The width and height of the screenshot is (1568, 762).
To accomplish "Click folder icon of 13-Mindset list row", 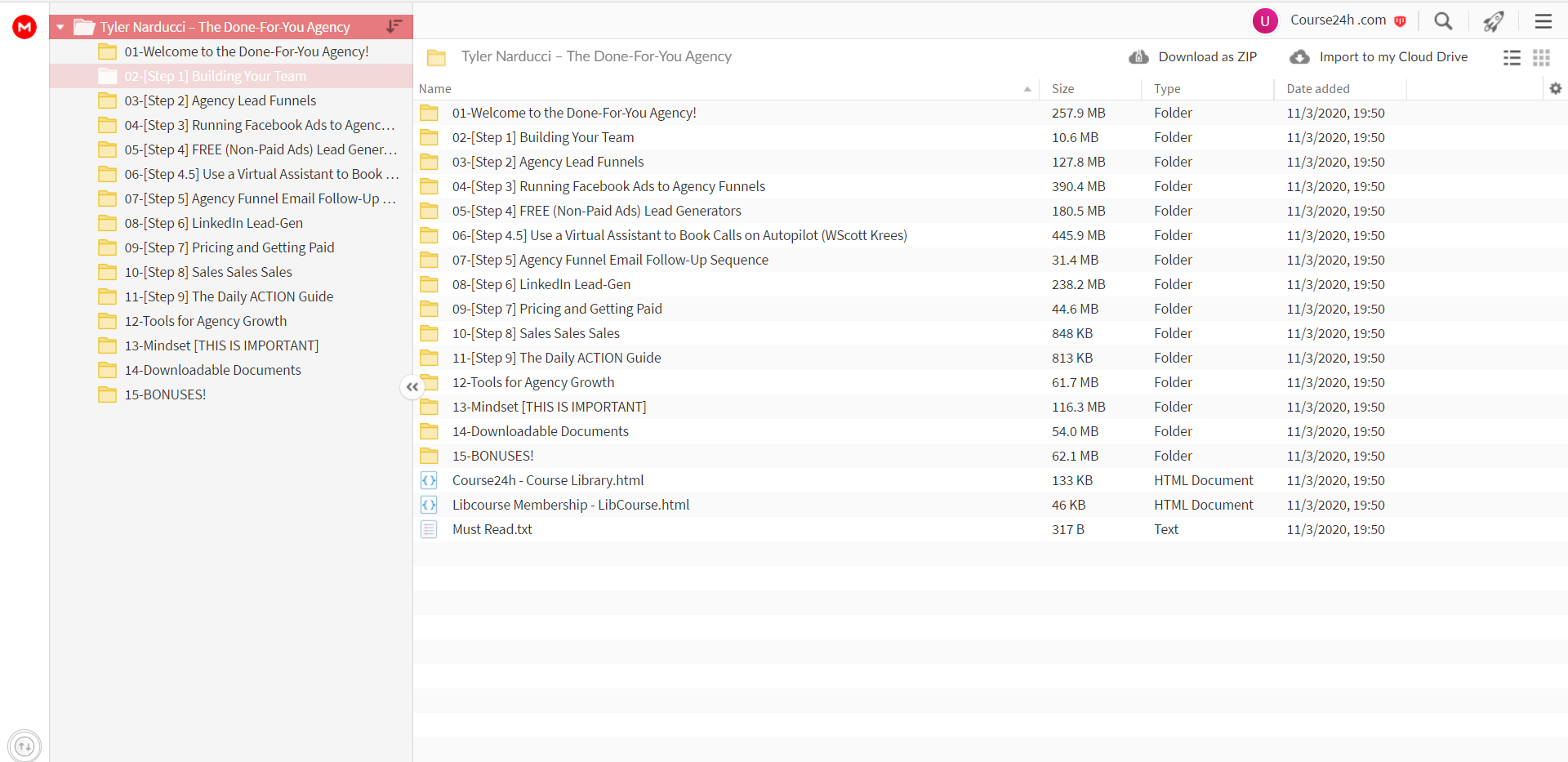I will click(429, 407).
